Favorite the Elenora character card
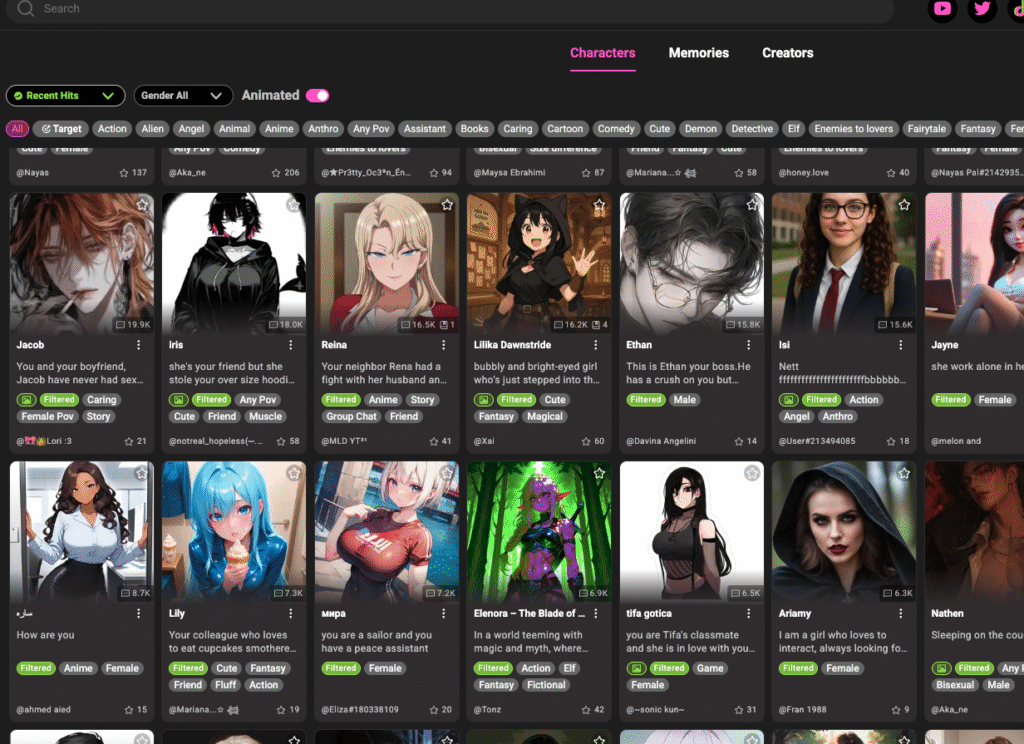The width and height of the screenshot is (1024, 744). [x=599, y=473]
